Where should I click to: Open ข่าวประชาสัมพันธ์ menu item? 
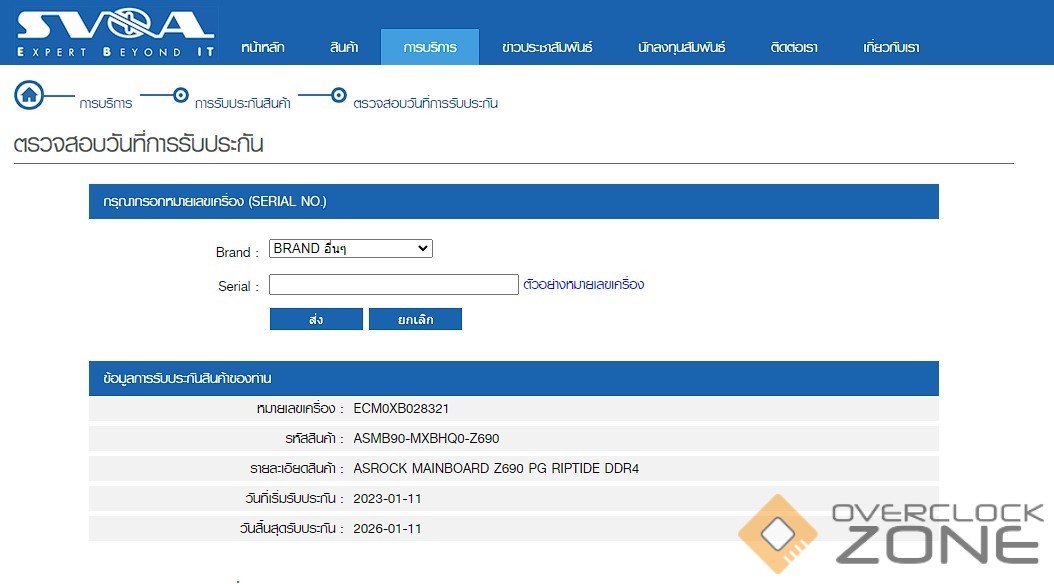[x=547, y=47]
